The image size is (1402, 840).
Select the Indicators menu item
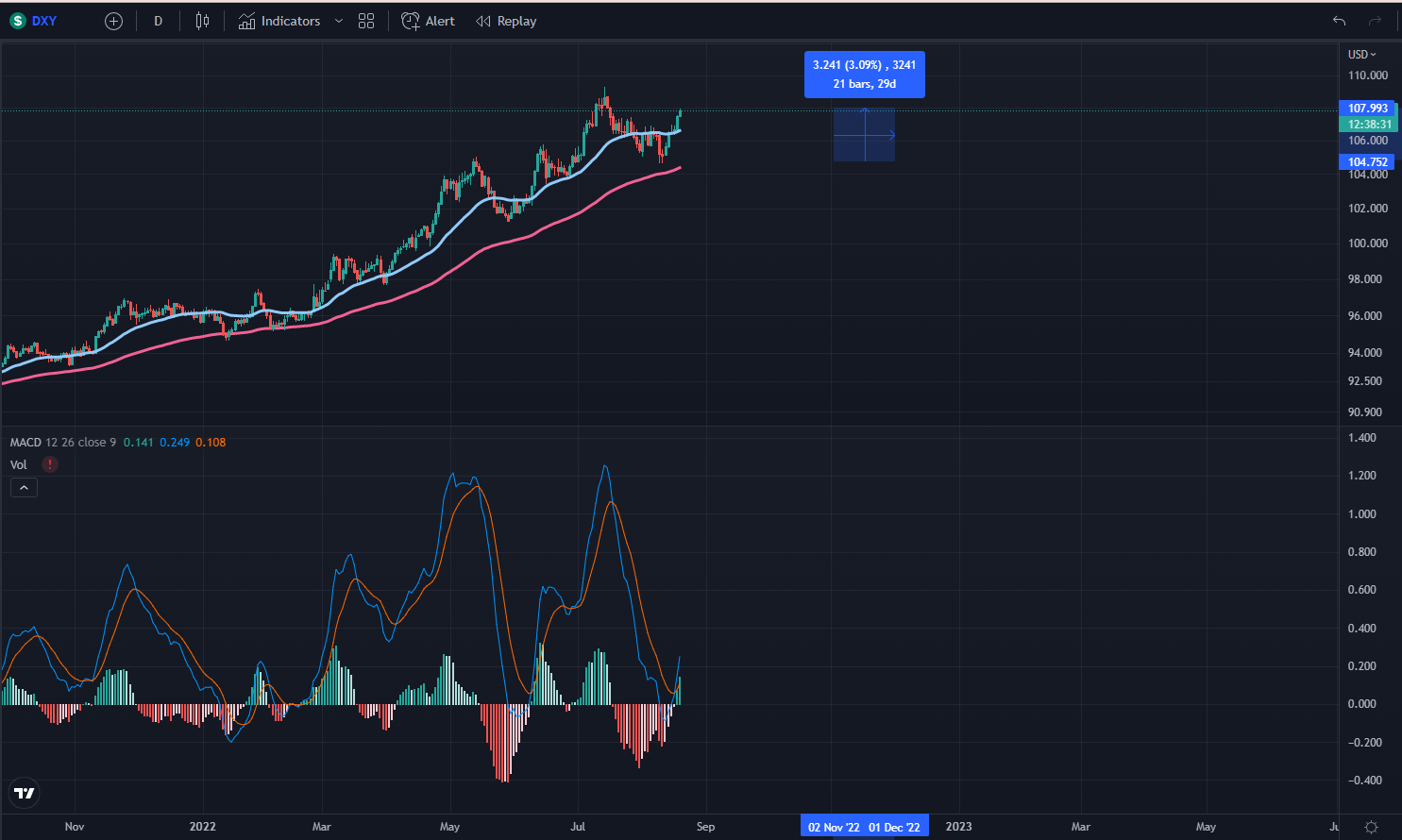coord(288,20)
